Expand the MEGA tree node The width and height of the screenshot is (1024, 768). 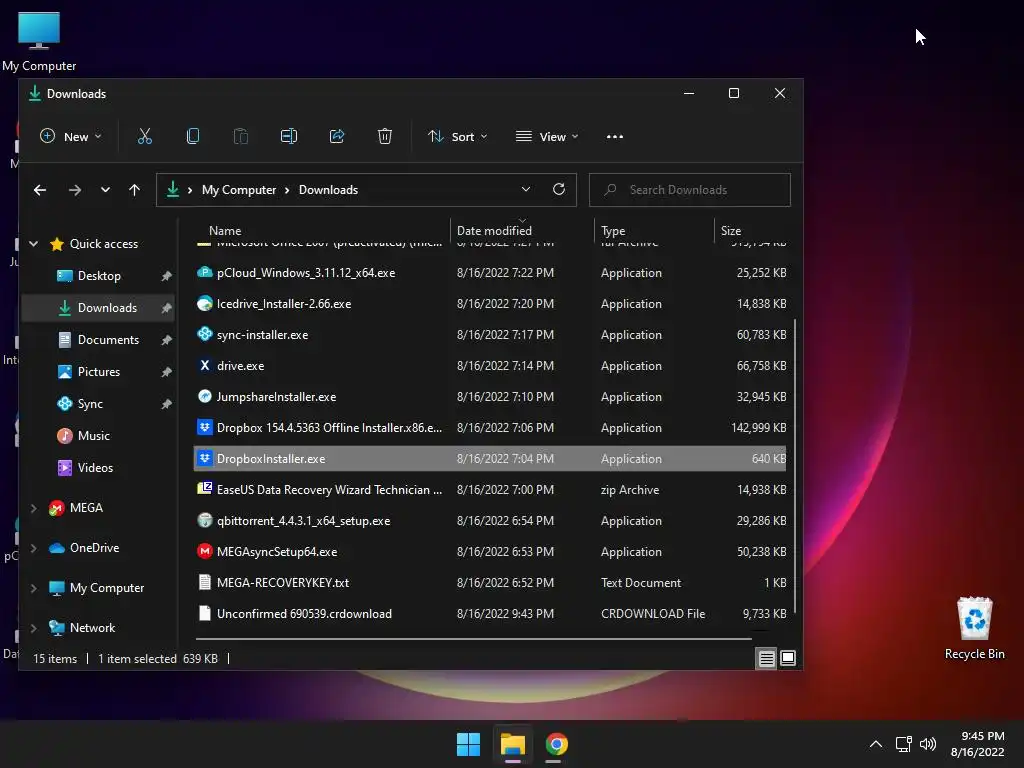coord(33,507)
